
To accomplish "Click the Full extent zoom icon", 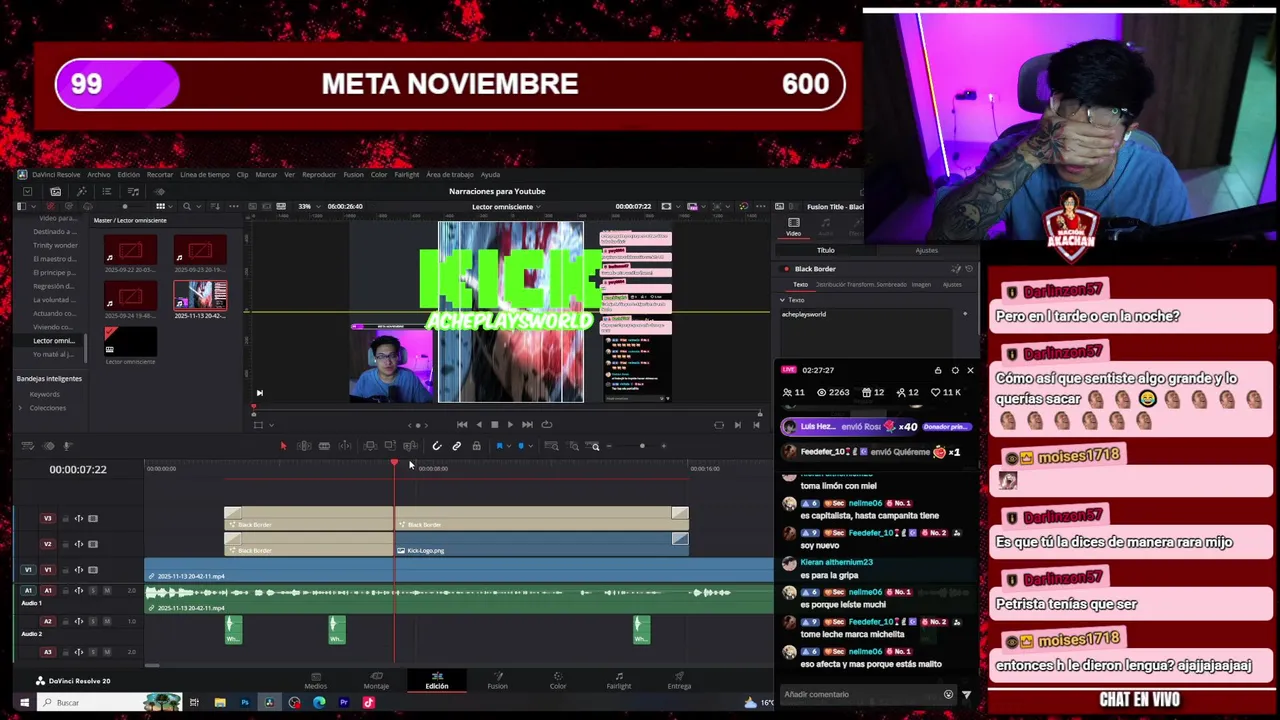I will point(551,446).
